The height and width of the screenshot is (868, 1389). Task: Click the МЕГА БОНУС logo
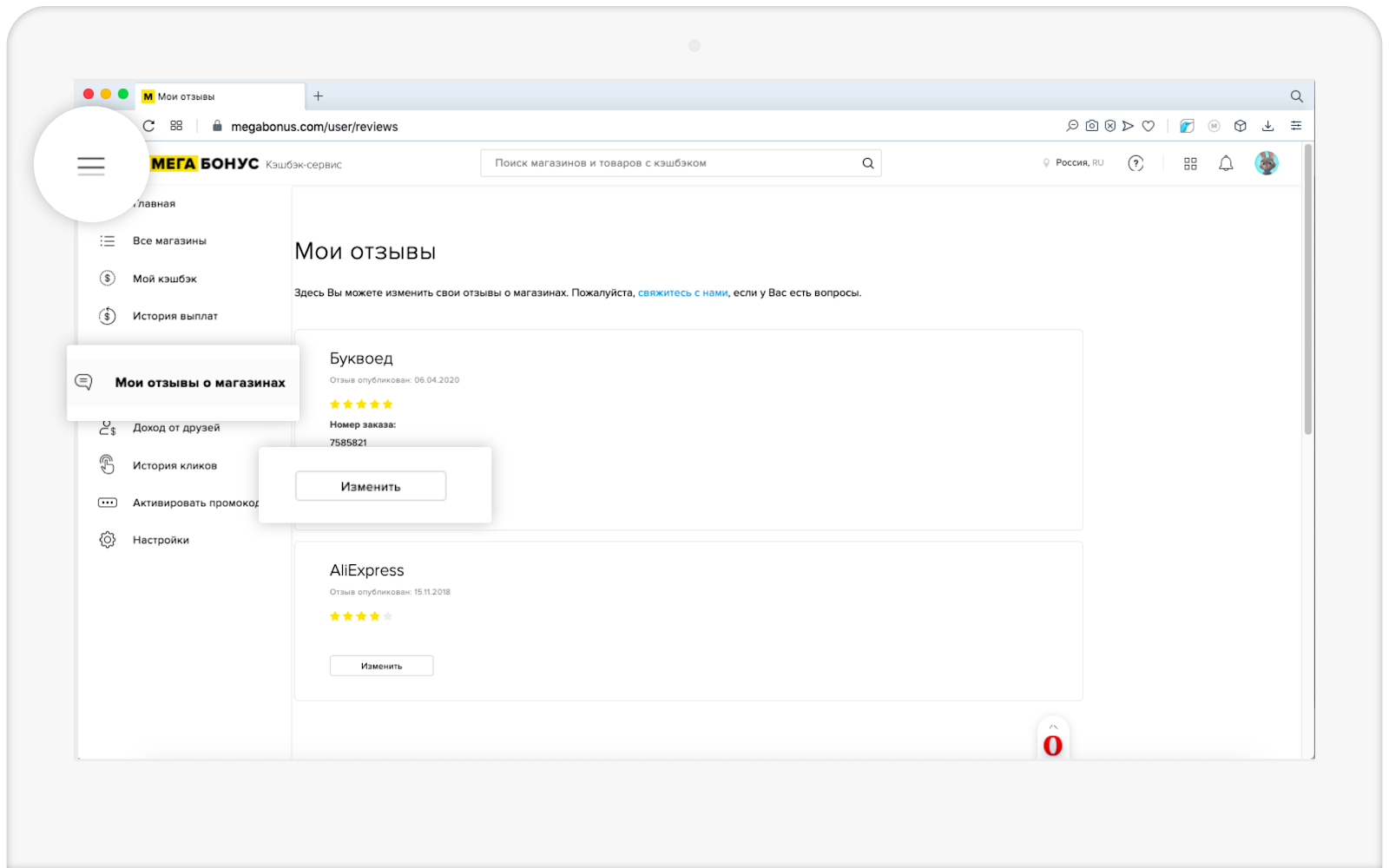(205, 163)
